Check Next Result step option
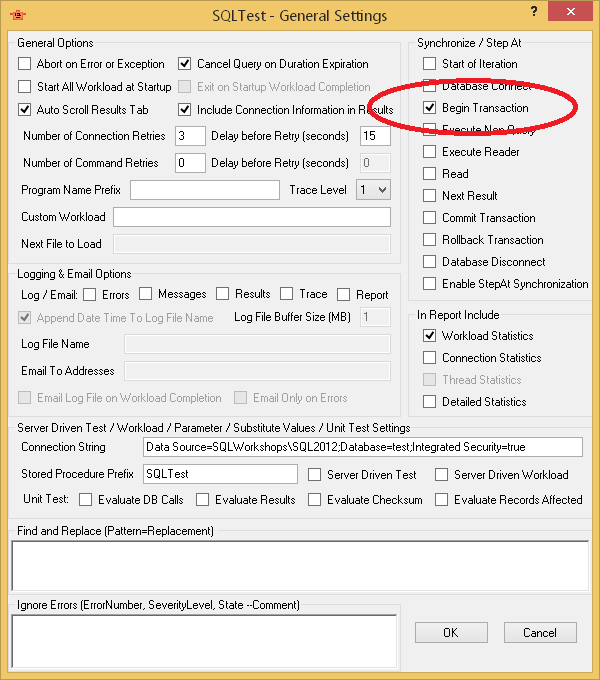Screen dimensions: 600x680 430,196
